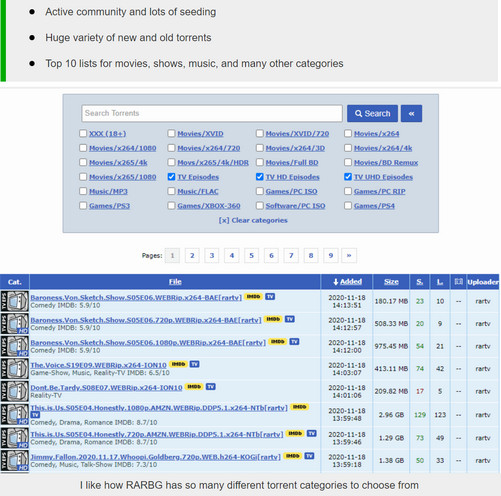Open the Movies/x265/4k category link
The image size is (501, 496).
point(118,163)
